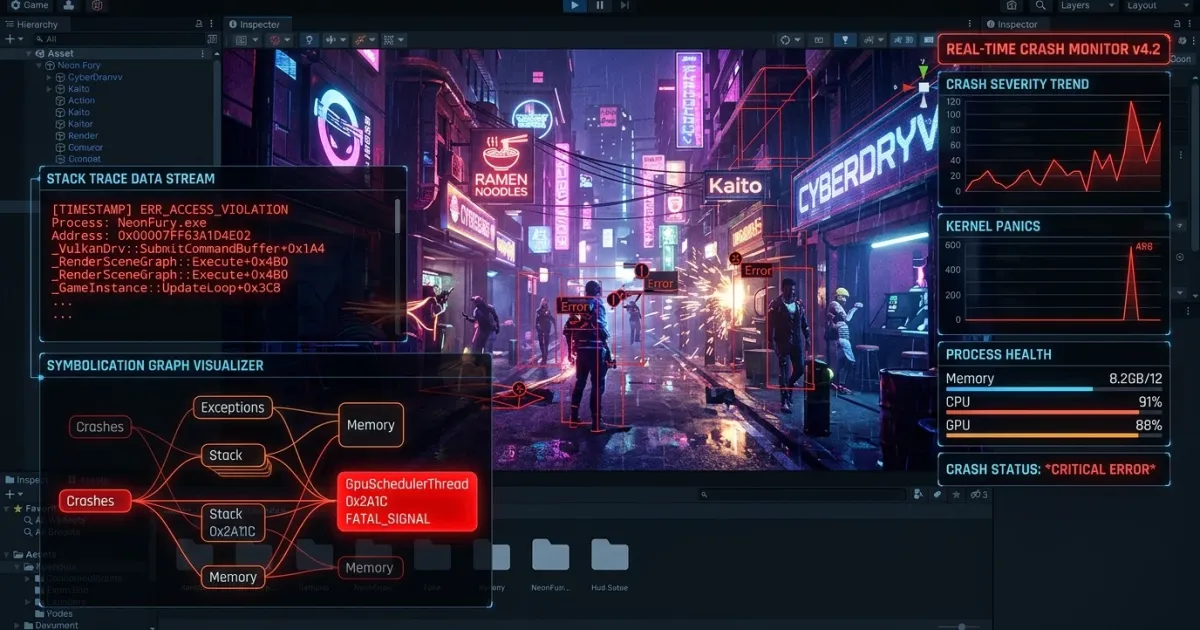The image size is (1200, 630).
Task: Pause the game with the Pause button
Action: click(600, 6)
